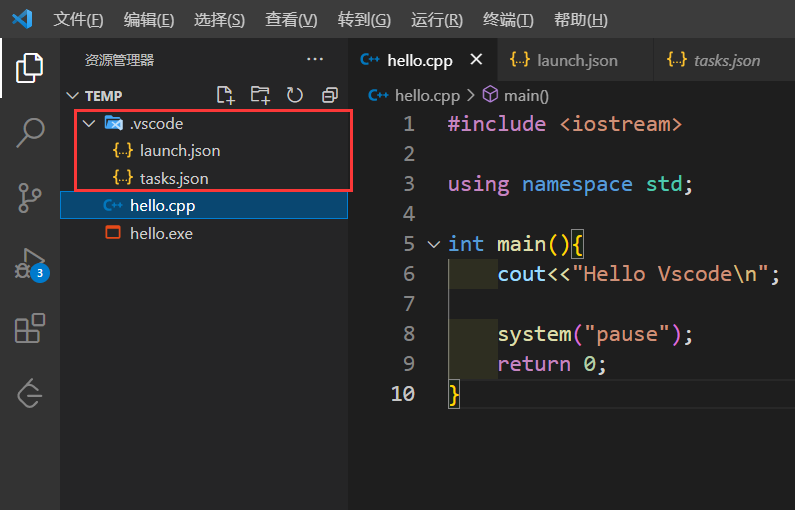The height and width of the screenshot is (510, 795).
Task: Collapse the TEMP workspace section
Action: click(x=73, y=95)
